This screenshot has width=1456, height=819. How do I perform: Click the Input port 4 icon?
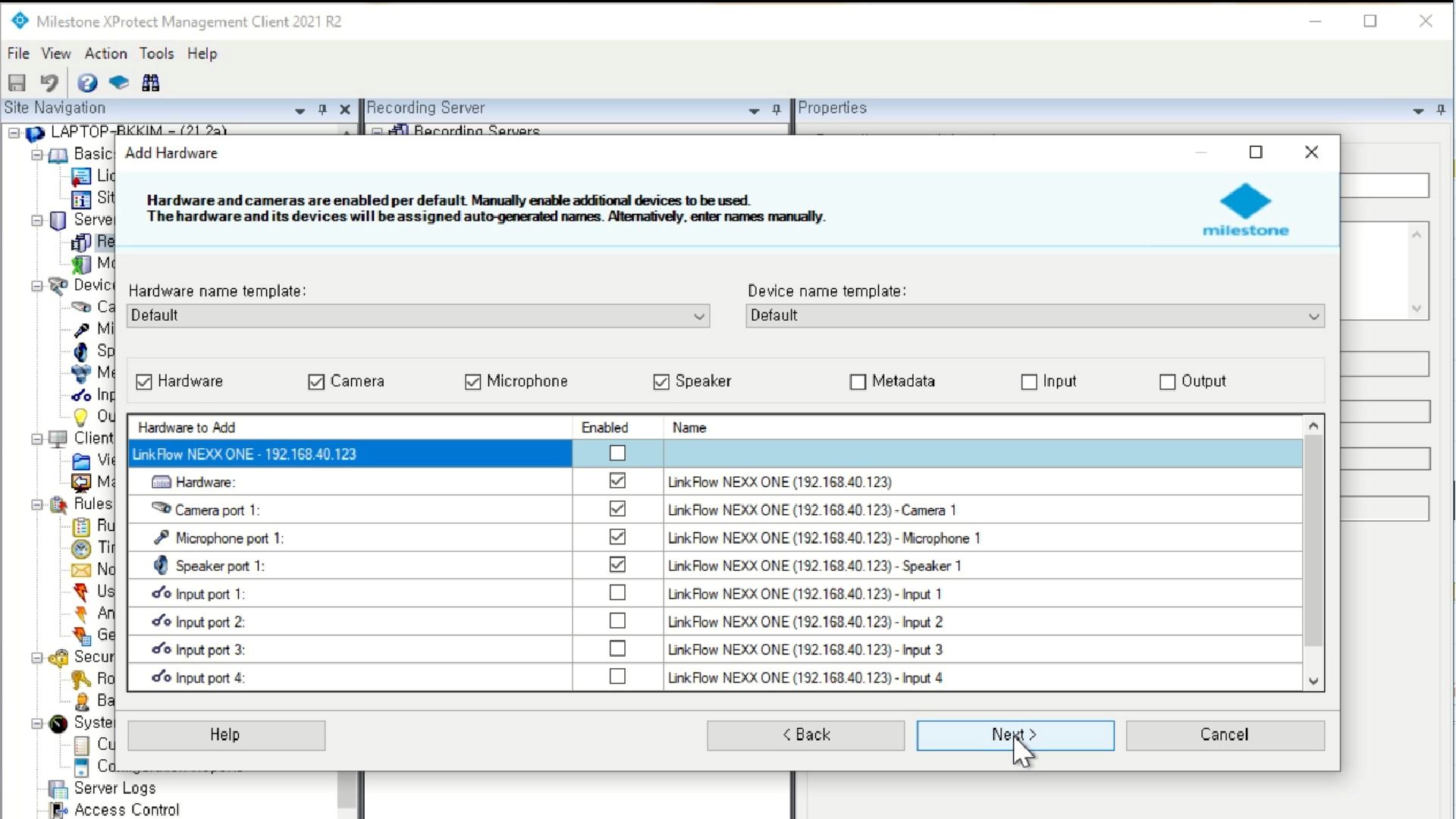pos(162,677)
